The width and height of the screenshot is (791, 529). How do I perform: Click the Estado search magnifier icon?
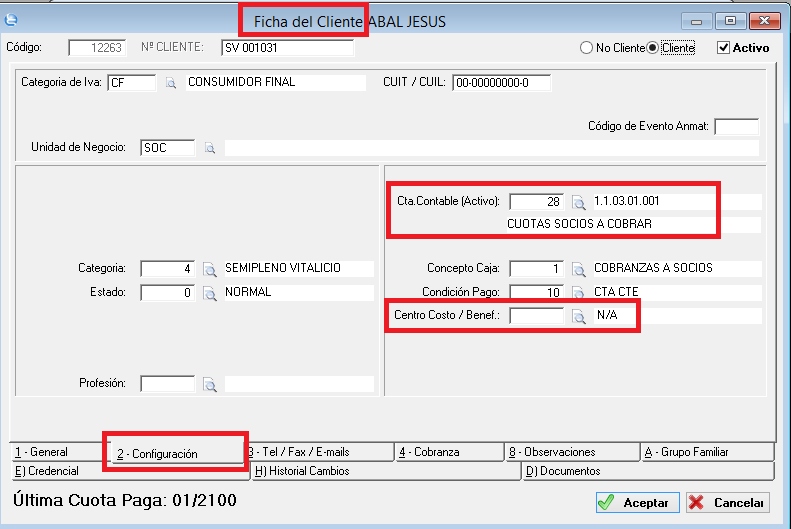(x=210, y=294)
